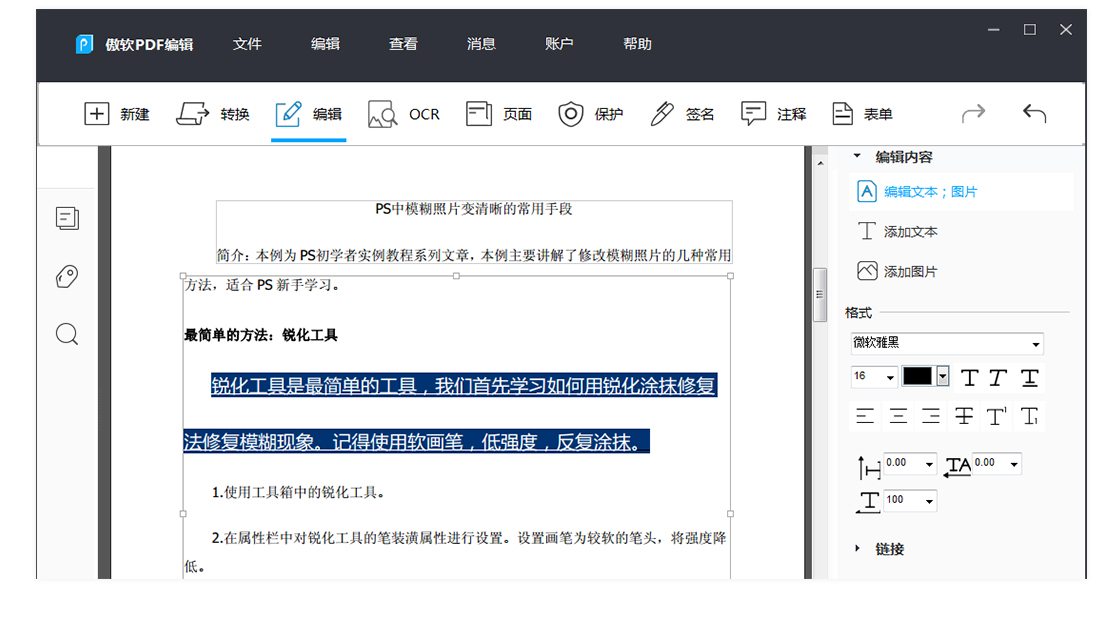Open the 保护 (Protect) tools
1120x620 pixels.
click(x=590, y=114)
